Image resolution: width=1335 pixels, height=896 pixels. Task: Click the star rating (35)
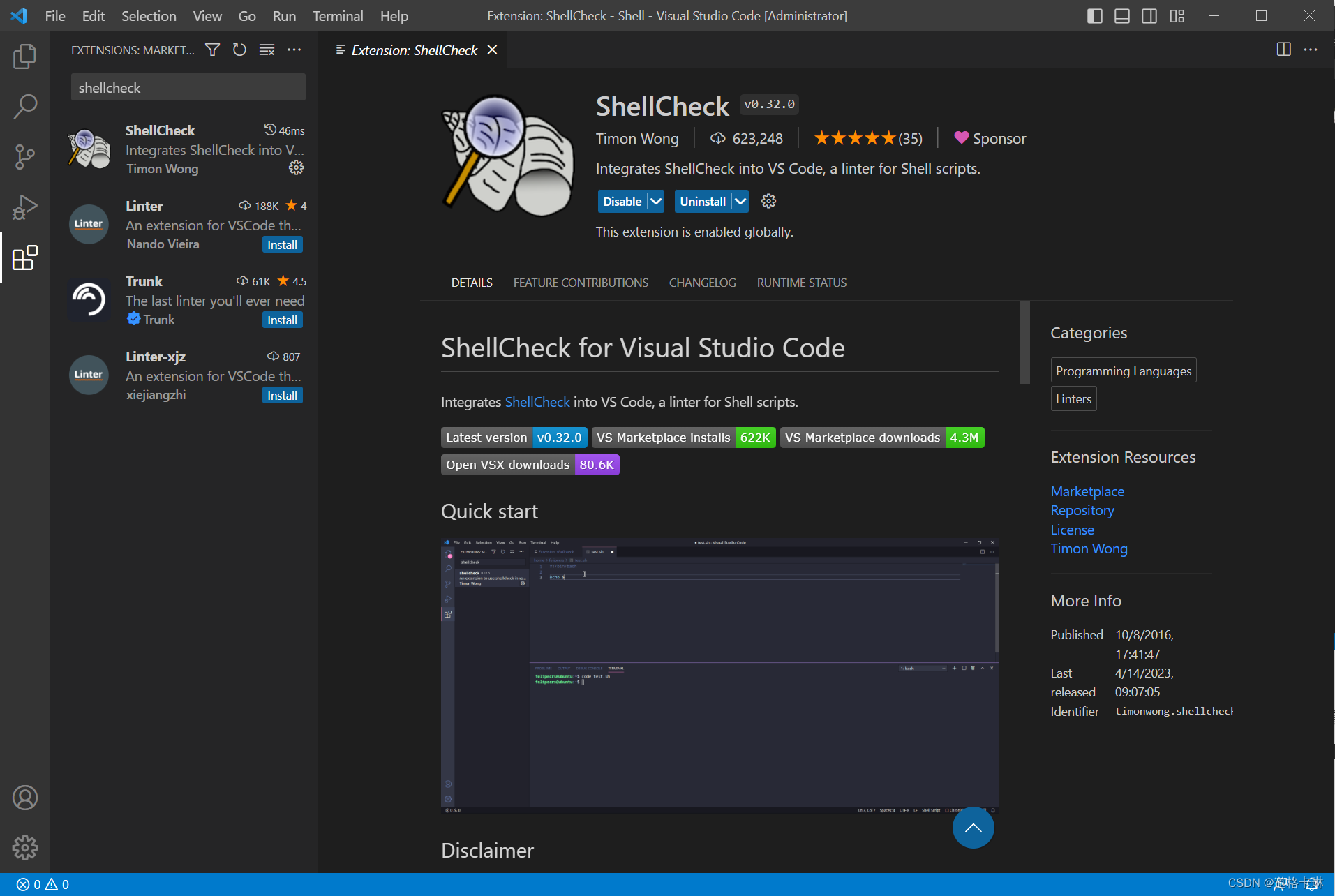click(868, 138)
